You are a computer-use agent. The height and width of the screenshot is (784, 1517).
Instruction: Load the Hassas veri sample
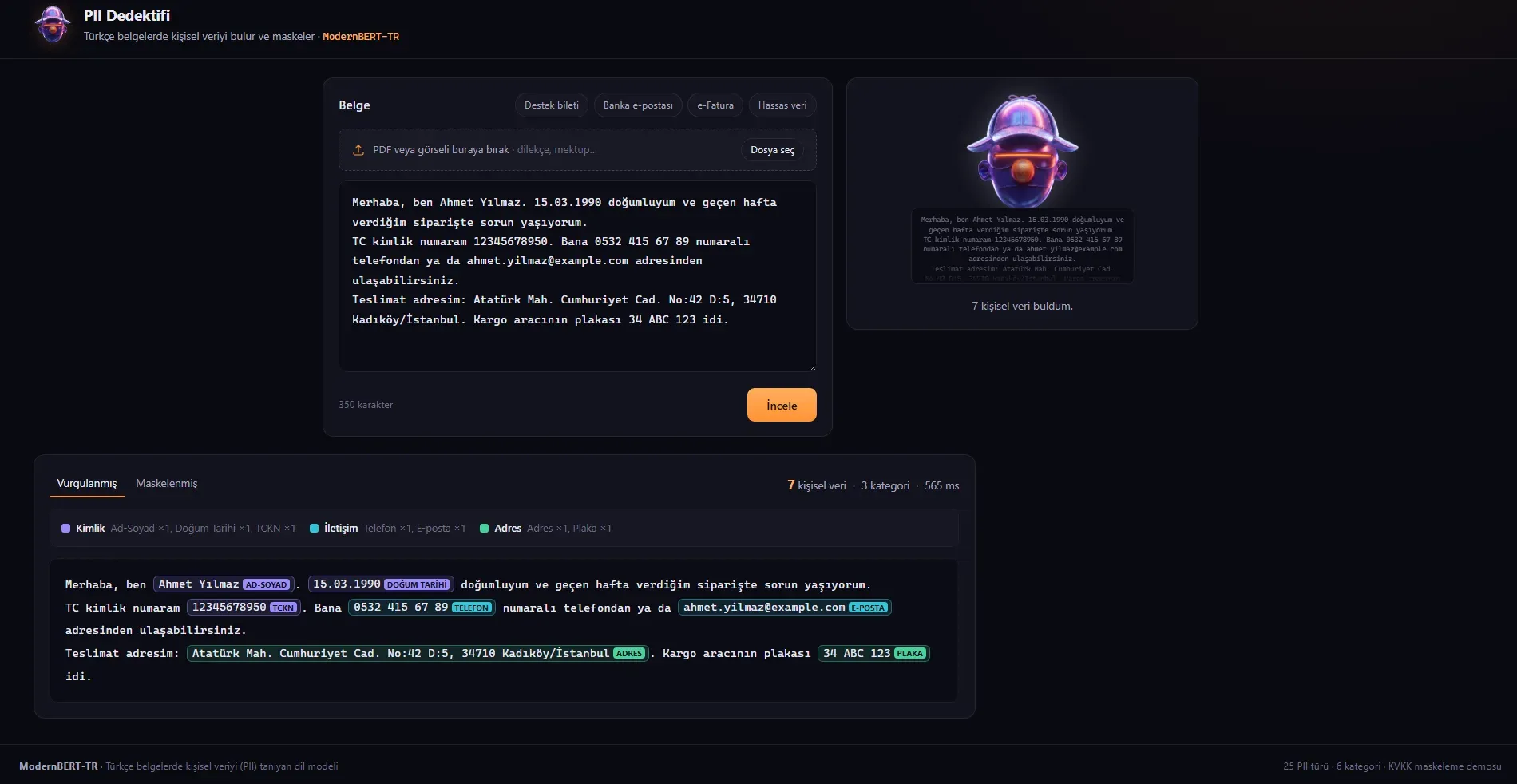(x=782, y=105)
